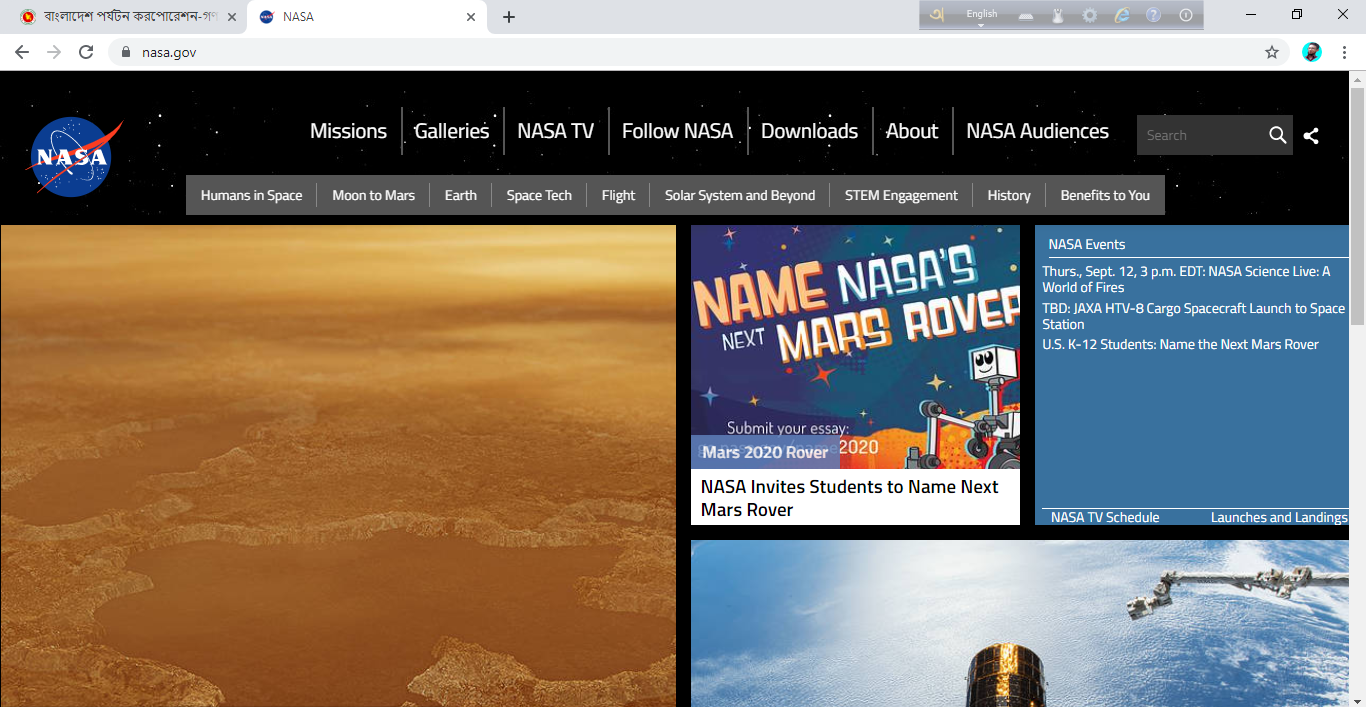Click the NASA search input field
Viewport: 1366px width, 707px height.
coord(1201,135)
